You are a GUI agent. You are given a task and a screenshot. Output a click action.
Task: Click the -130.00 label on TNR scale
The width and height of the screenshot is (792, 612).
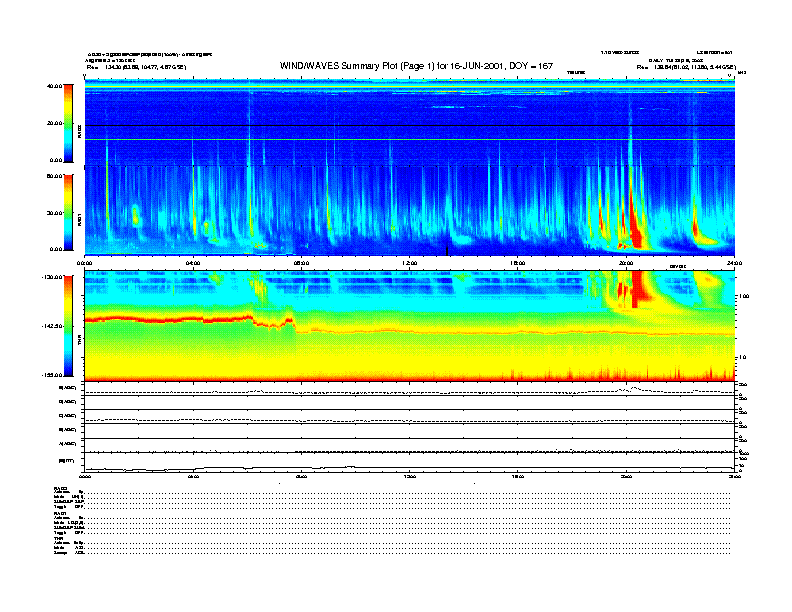coord(52,277)
